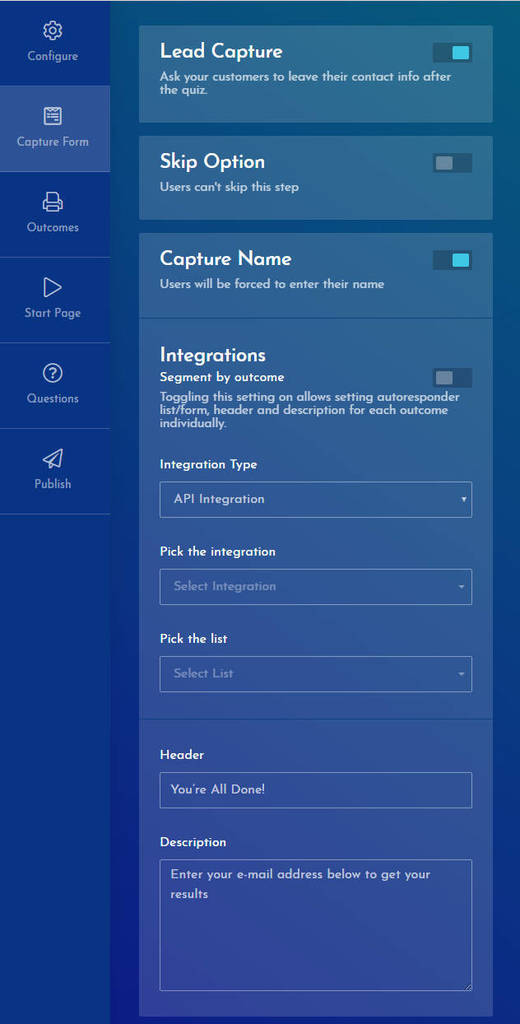Click the Start Page play icon
This screenshot has width=520, height=1024.
click(52, 287)
